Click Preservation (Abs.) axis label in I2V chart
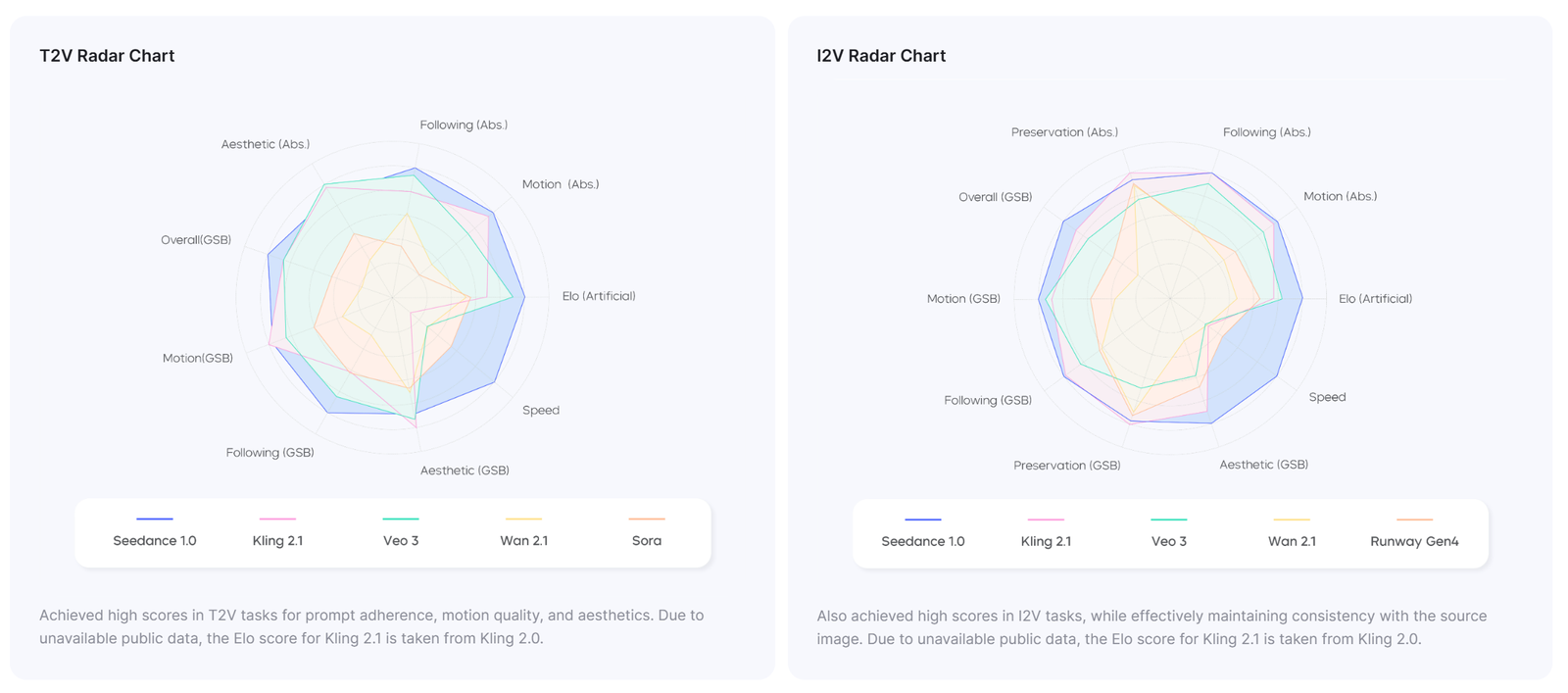 pyautogui.click(x=1064, y=132)
